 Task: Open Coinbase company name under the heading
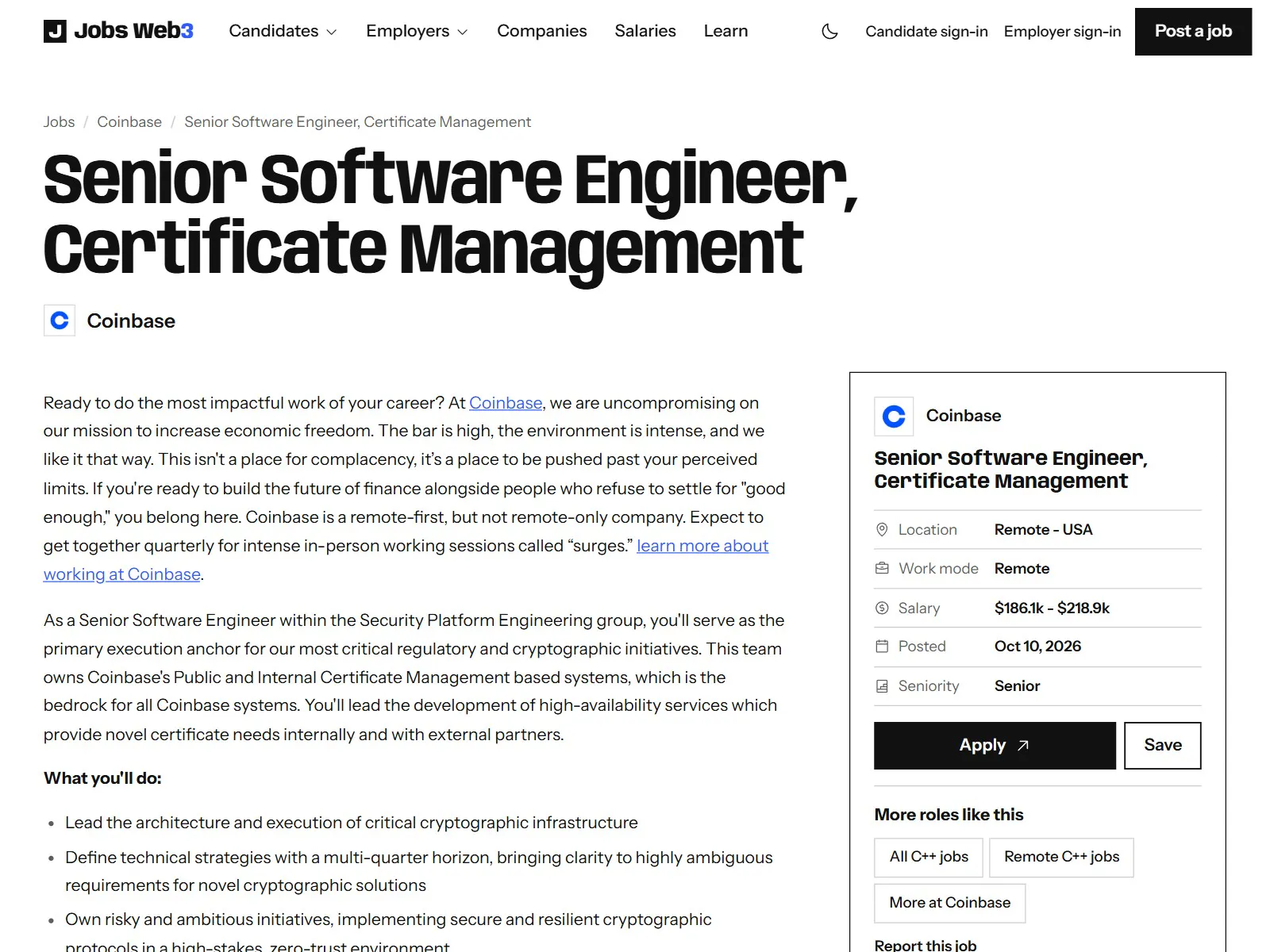coord(131,321)
